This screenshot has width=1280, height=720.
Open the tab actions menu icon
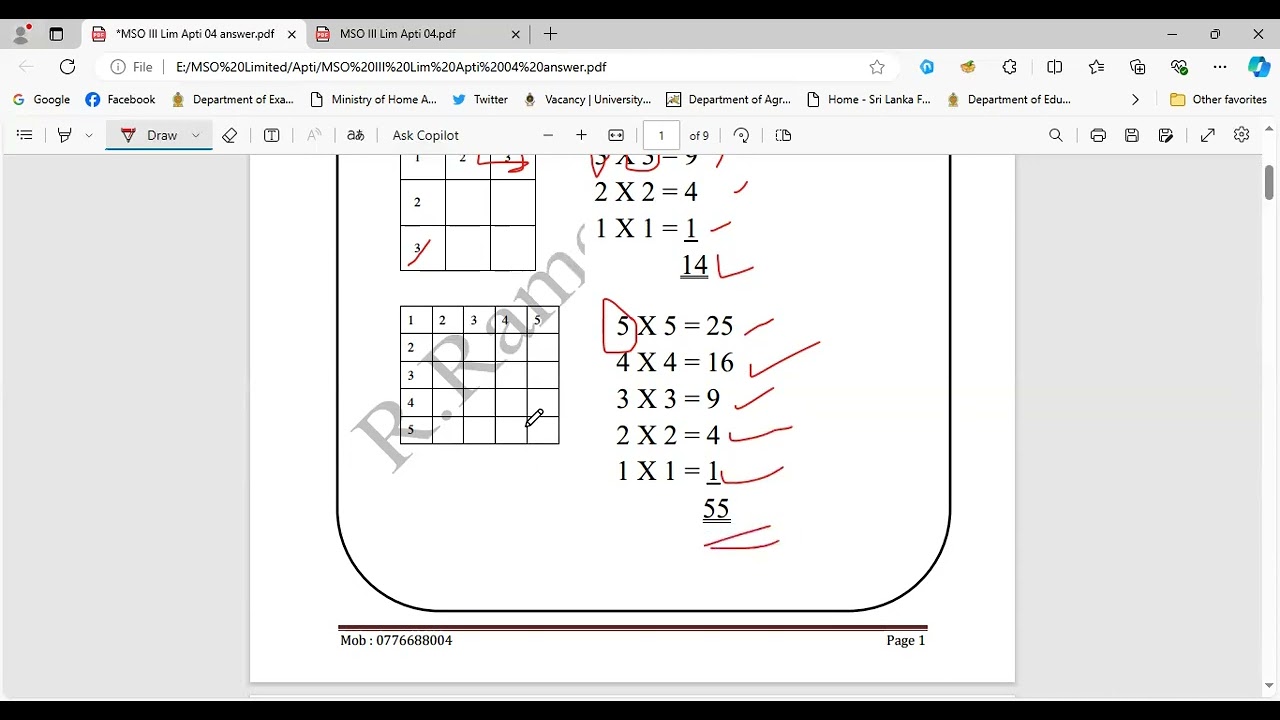click(x=56, y=34)
